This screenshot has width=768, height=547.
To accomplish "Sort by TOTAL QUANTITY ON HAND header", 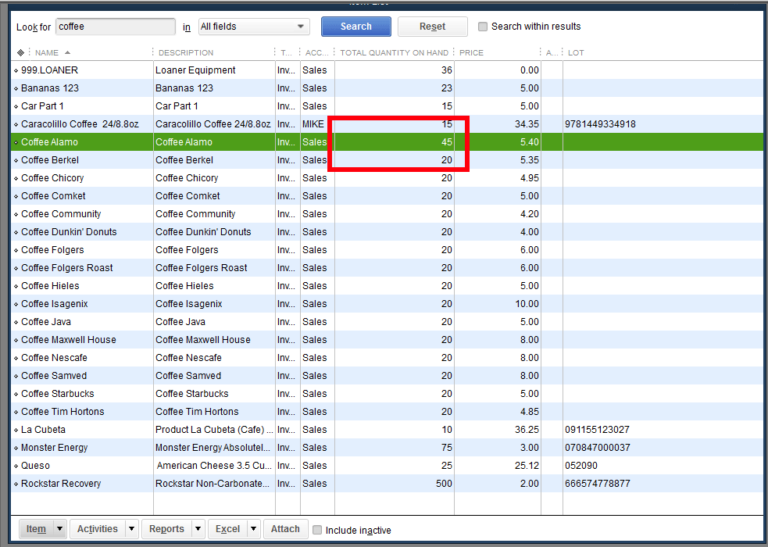I will pyautogui.click(x=394, y=52).
